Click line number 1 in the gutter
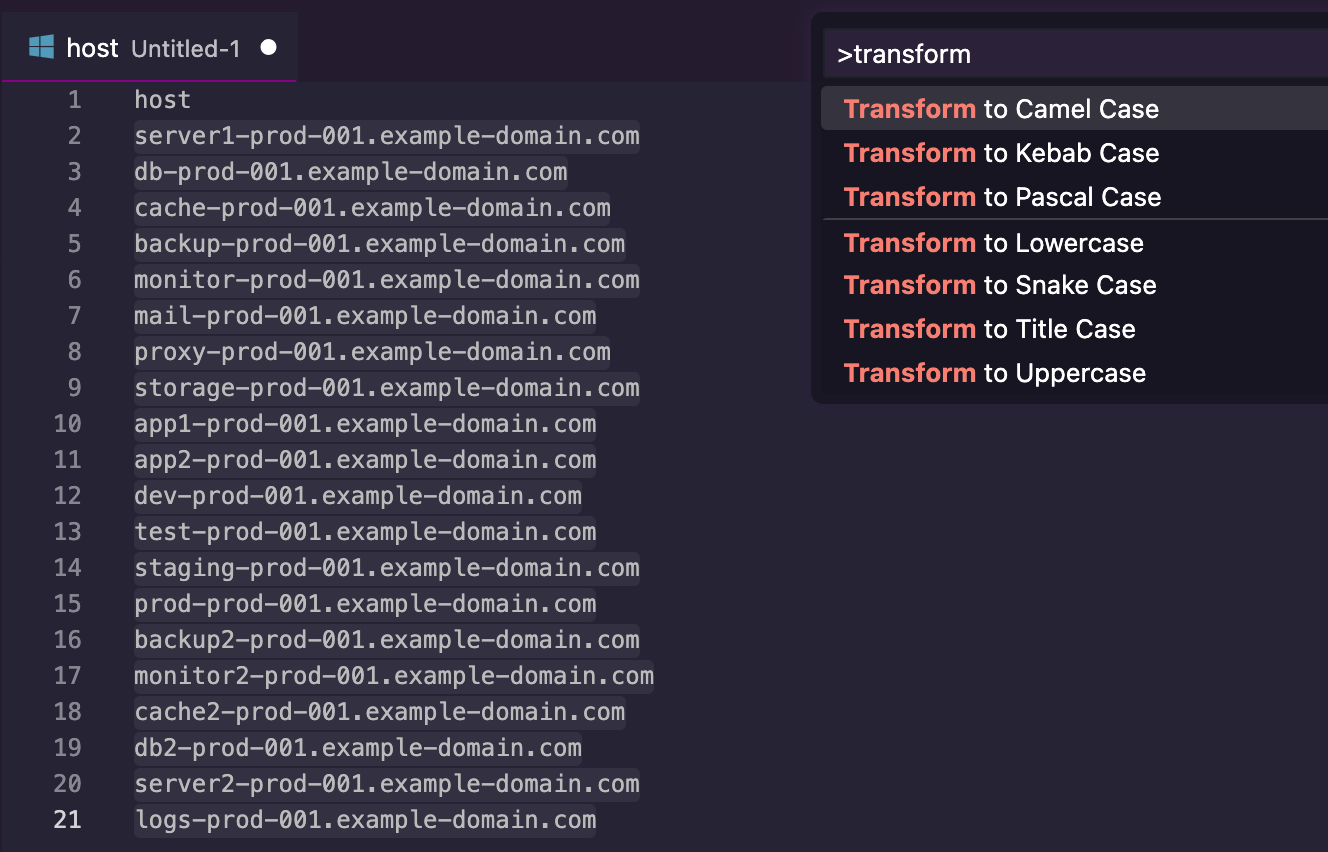This screenshot has height=852, width=1328. click(75, 100)
